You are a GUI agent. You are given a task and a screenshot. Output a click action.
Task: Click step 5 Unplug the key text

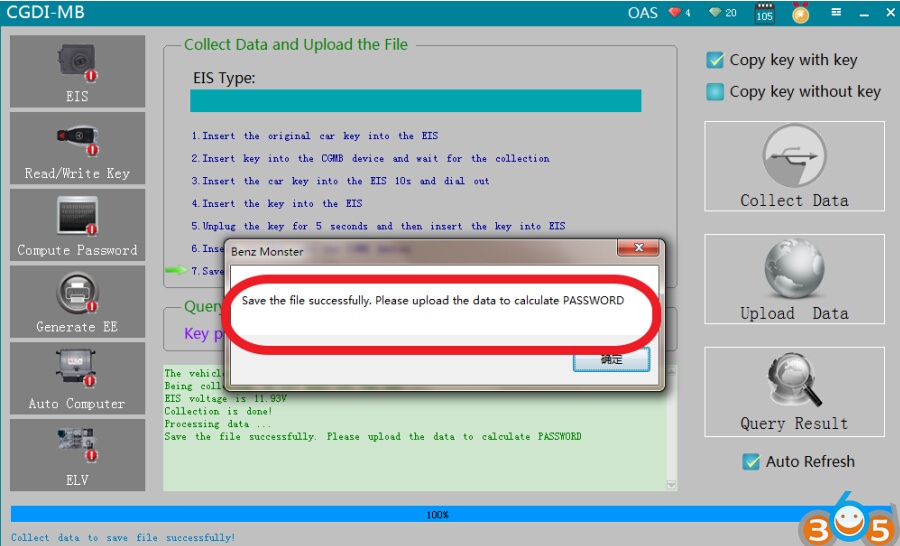tap(378, 226)
